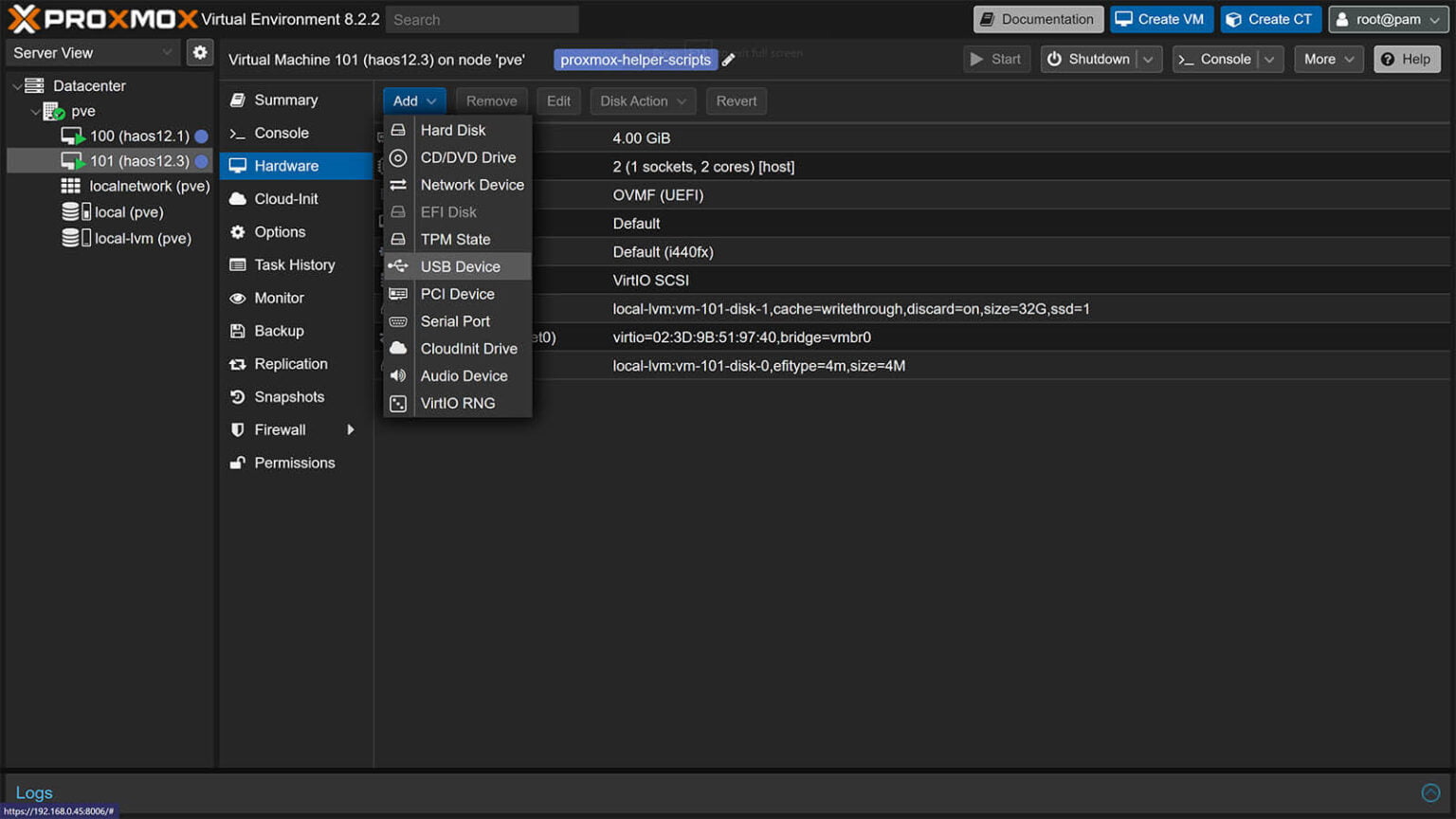Open the Shutdown split-button arrow
The width and height of the screenshot is (1456, 819).
pos(1149,59)
